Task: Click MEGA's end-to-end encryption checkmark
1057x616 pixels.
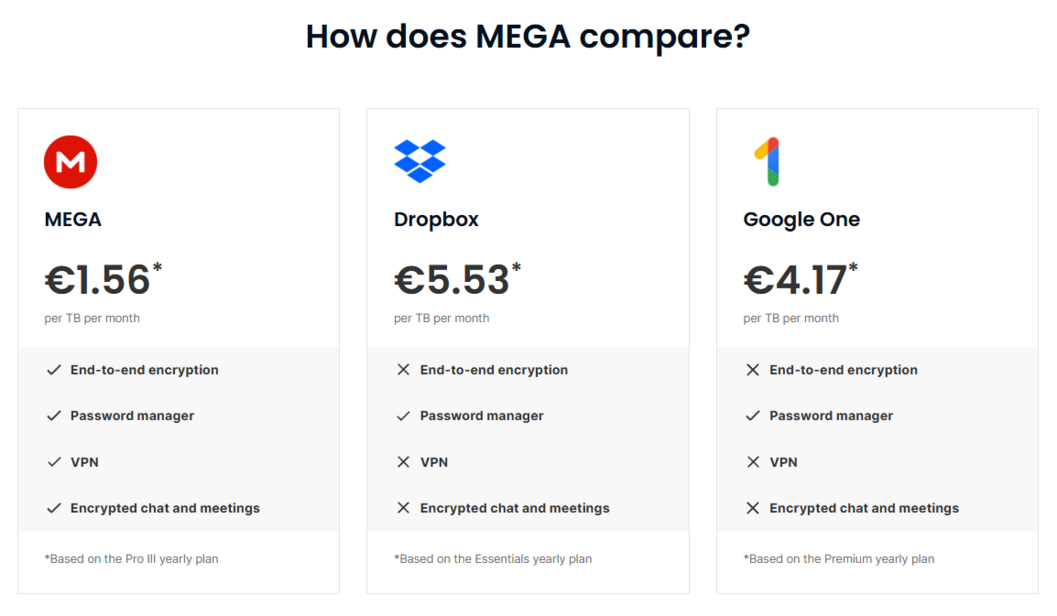Action: tap(54, 370)
